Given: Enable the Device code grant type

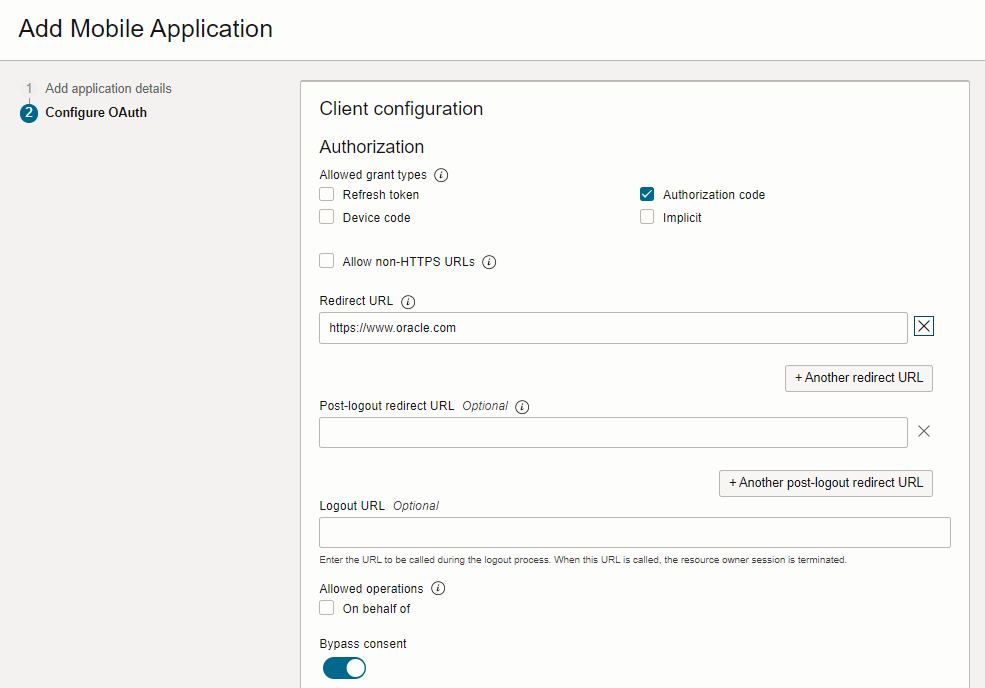Looking at the screenshot, I should click(x=327, y=217).
